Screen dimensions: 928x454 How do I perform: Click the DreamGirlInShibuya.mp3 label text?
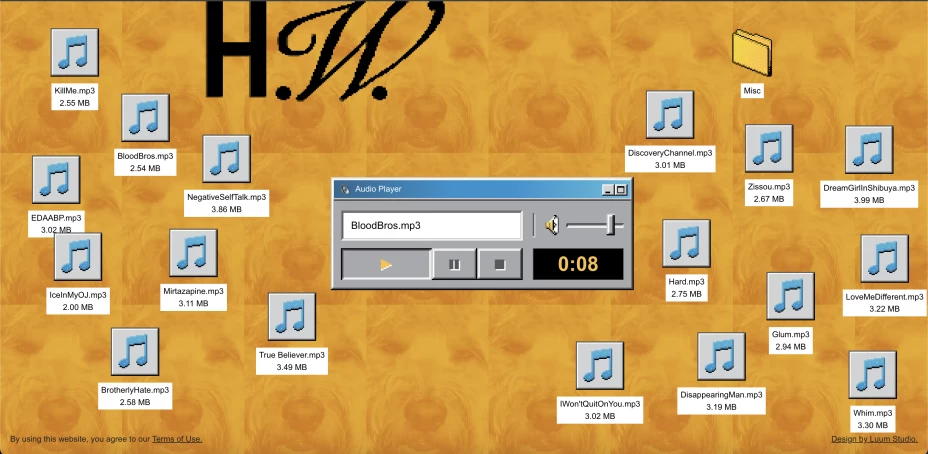[x=869, y=188]
